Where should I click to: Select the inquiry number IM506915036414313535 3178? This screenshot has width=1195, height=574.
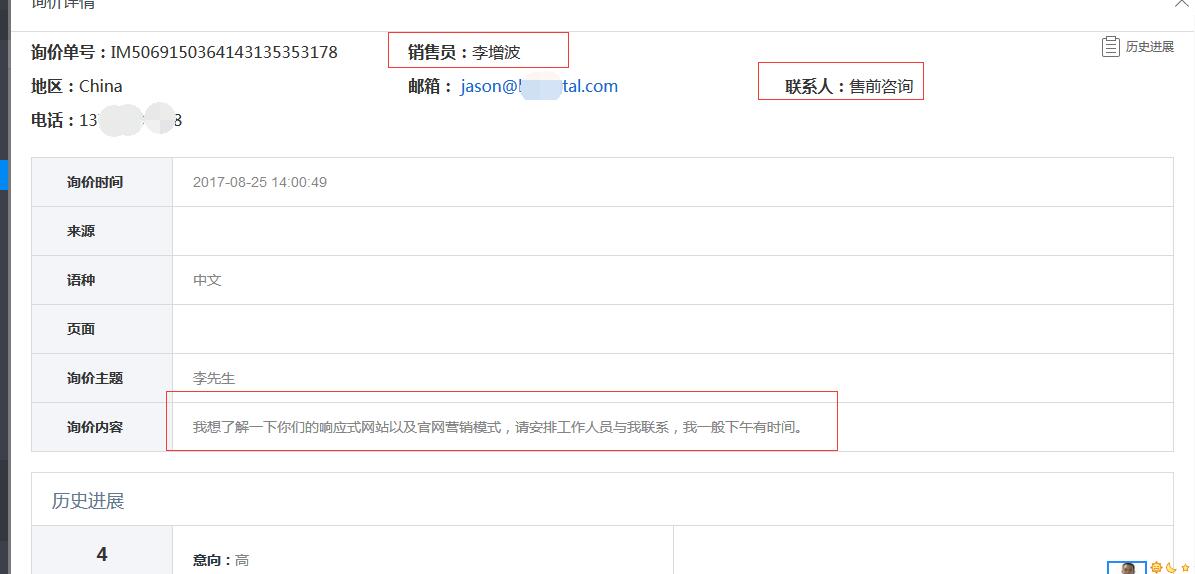click(223, 52)
